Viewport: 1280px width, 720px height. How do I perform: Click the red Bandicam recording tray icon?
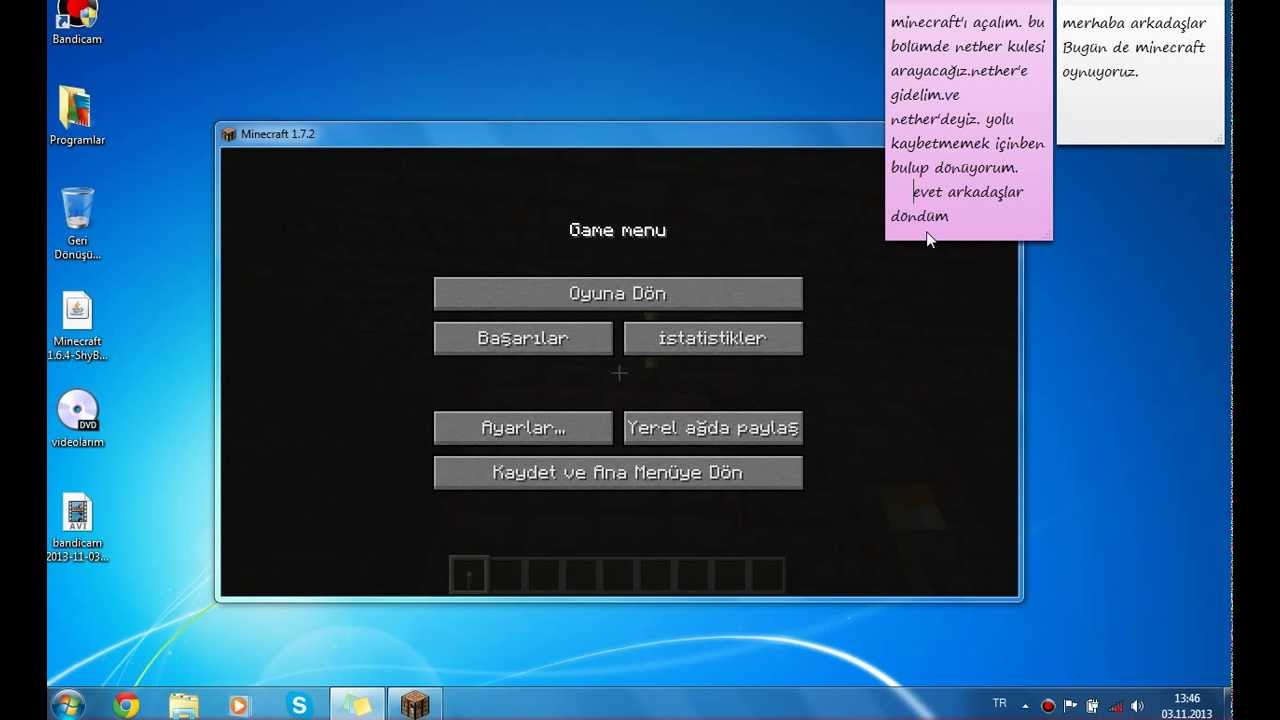pos(1048,706)
